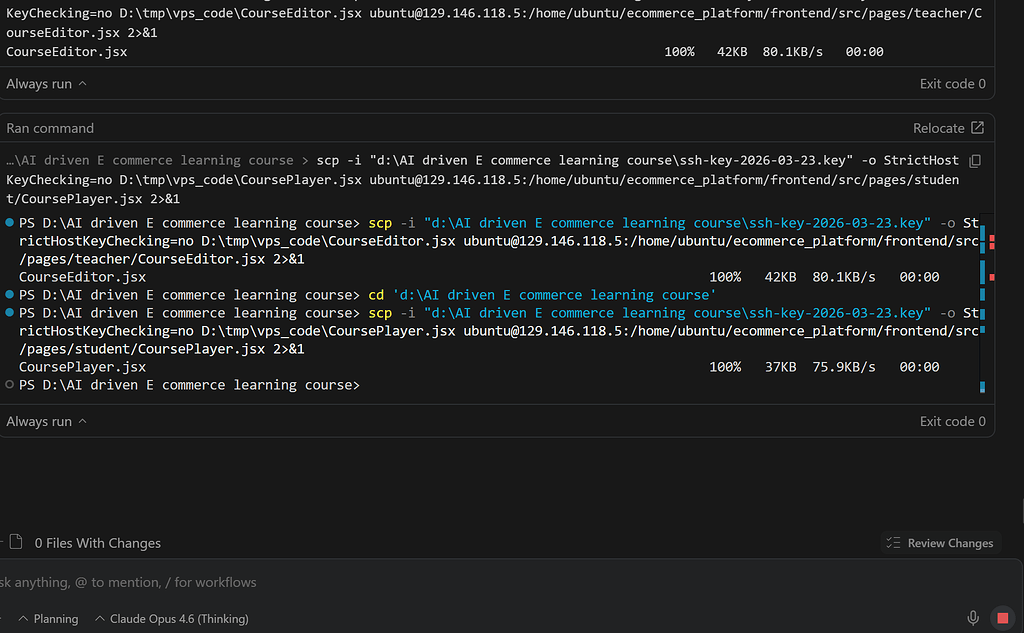Click the cd 'd:\AI driven E commerce learning course' command
1024x633 pixels.
(x=542, y=295)
